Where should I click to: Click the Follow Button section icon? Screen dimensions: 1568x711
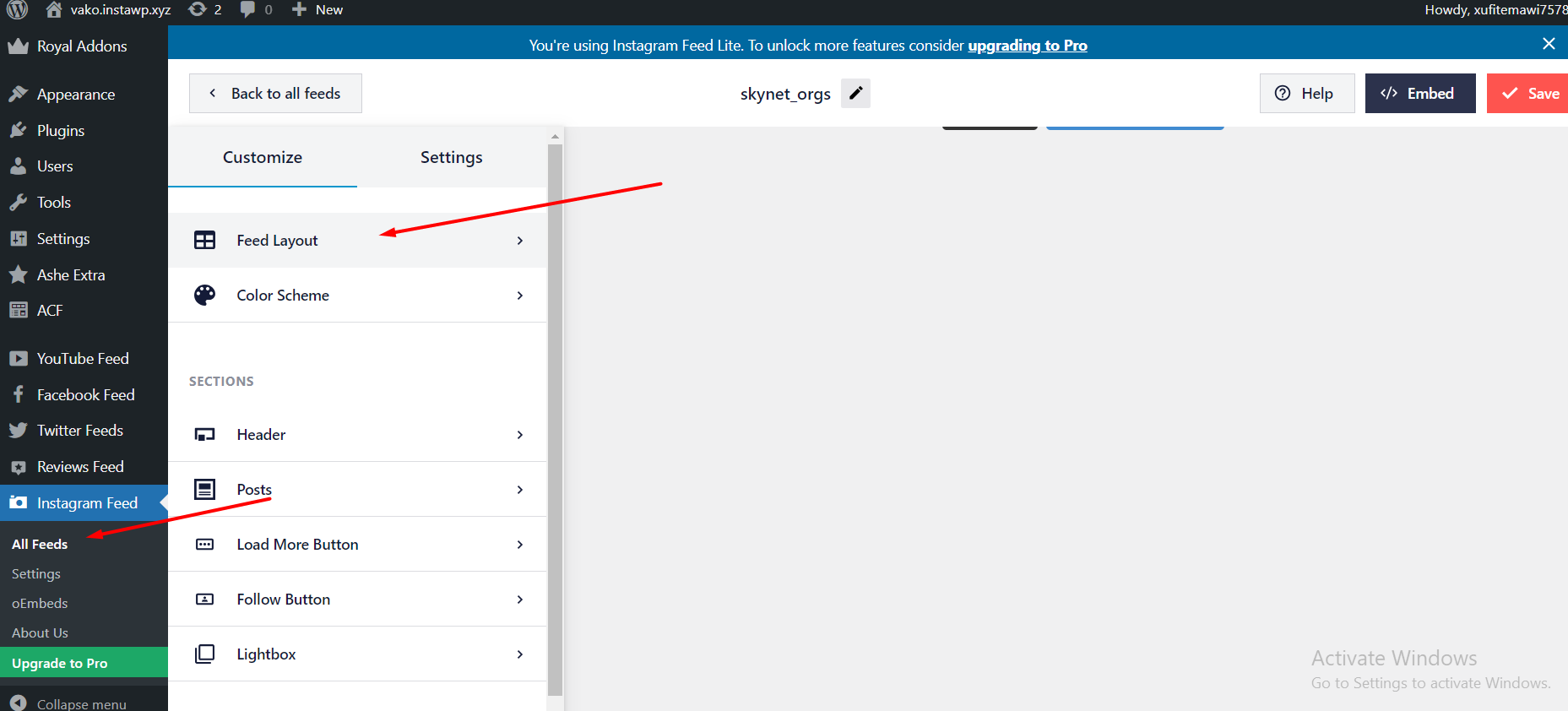204,599
